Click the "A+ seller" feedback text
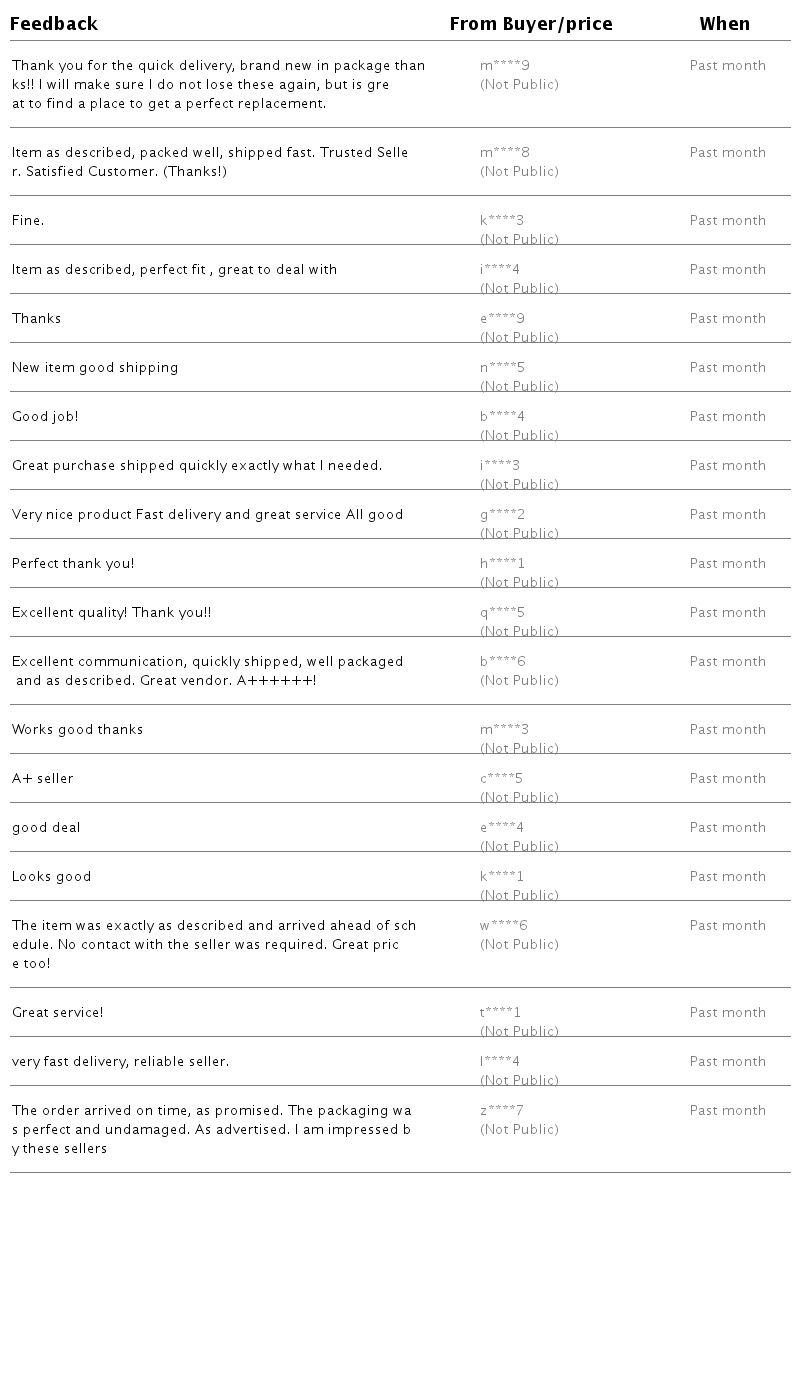 [43, 779]
